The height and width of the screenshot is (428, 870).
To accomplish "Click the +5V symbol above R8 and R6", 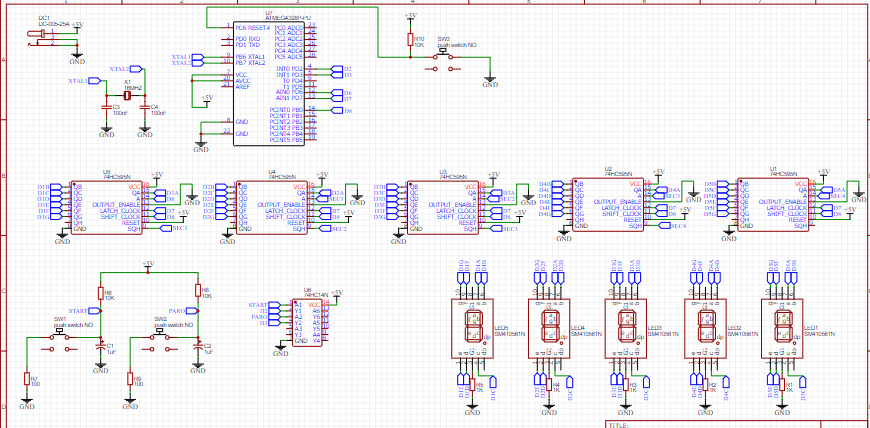I will tap(148, 265).
